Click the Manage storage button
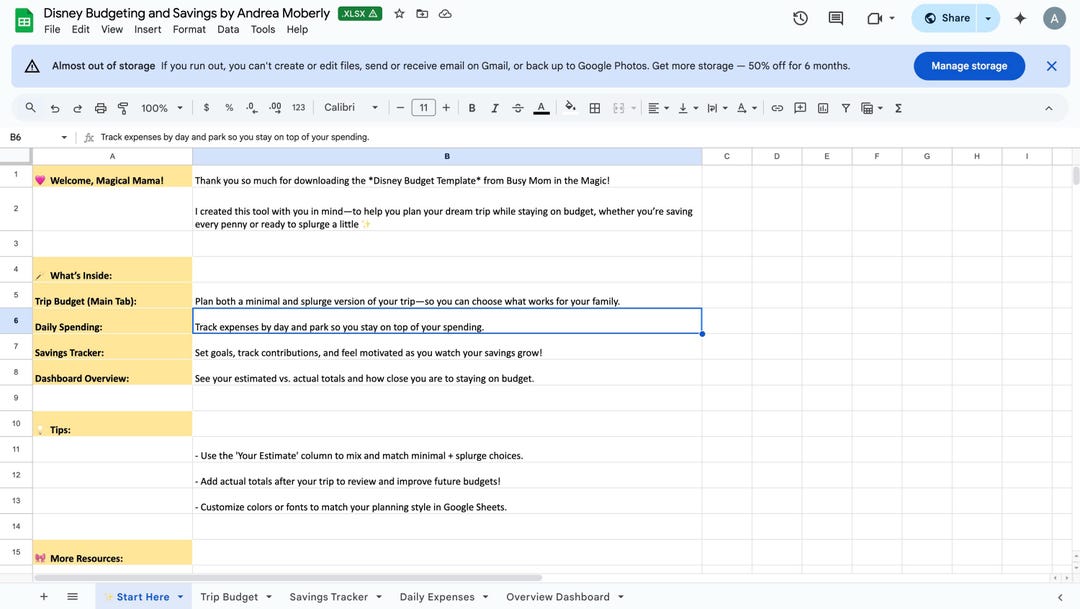1080x609 pixels. point(968,65)
